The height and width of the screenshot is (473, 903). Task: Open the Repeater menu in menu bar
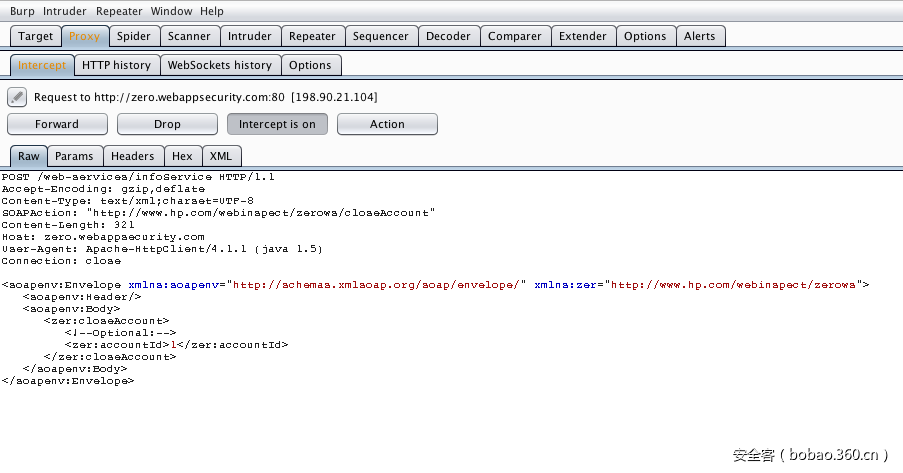point(119,11)
